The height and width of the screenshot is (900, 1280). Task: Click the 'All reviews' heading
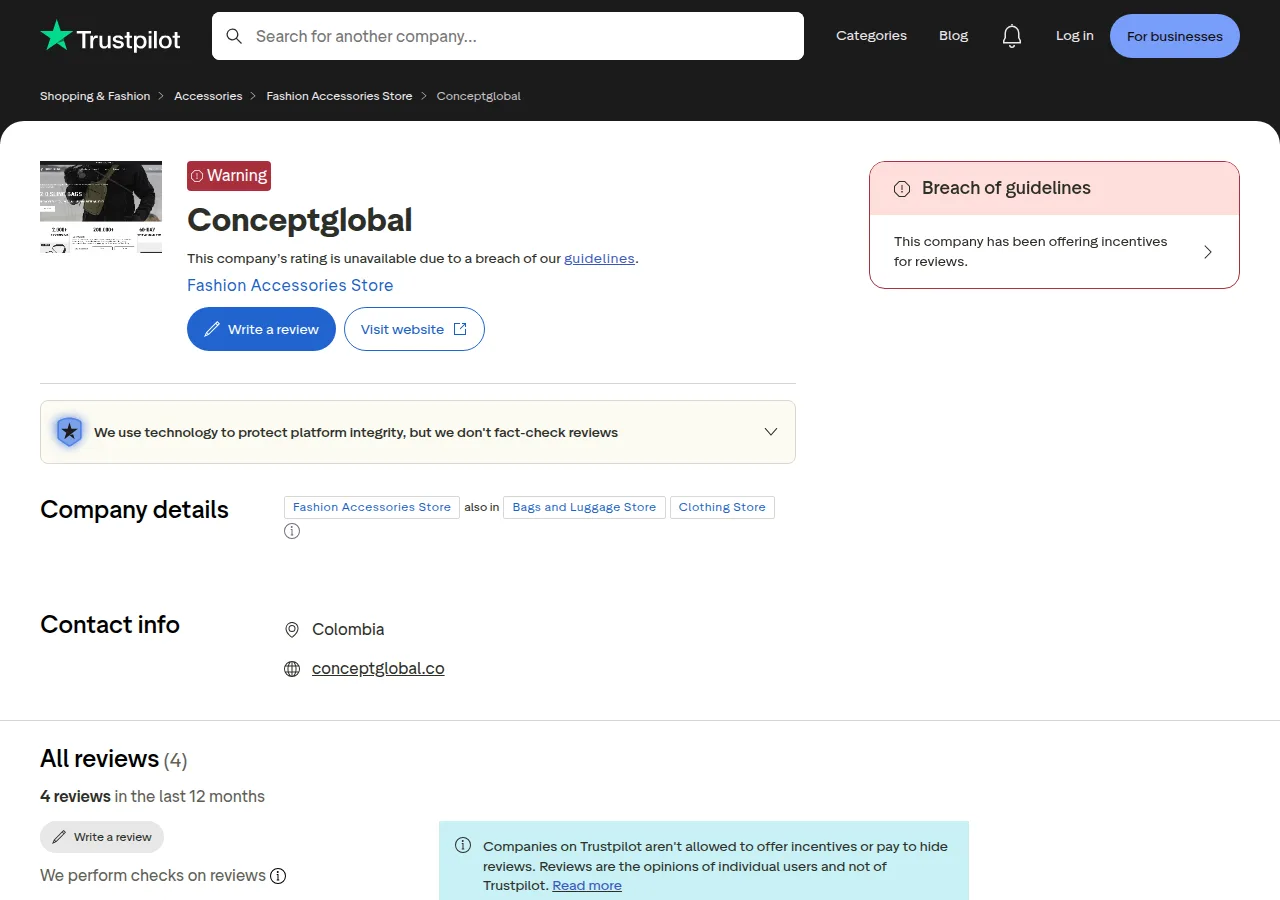100,759
